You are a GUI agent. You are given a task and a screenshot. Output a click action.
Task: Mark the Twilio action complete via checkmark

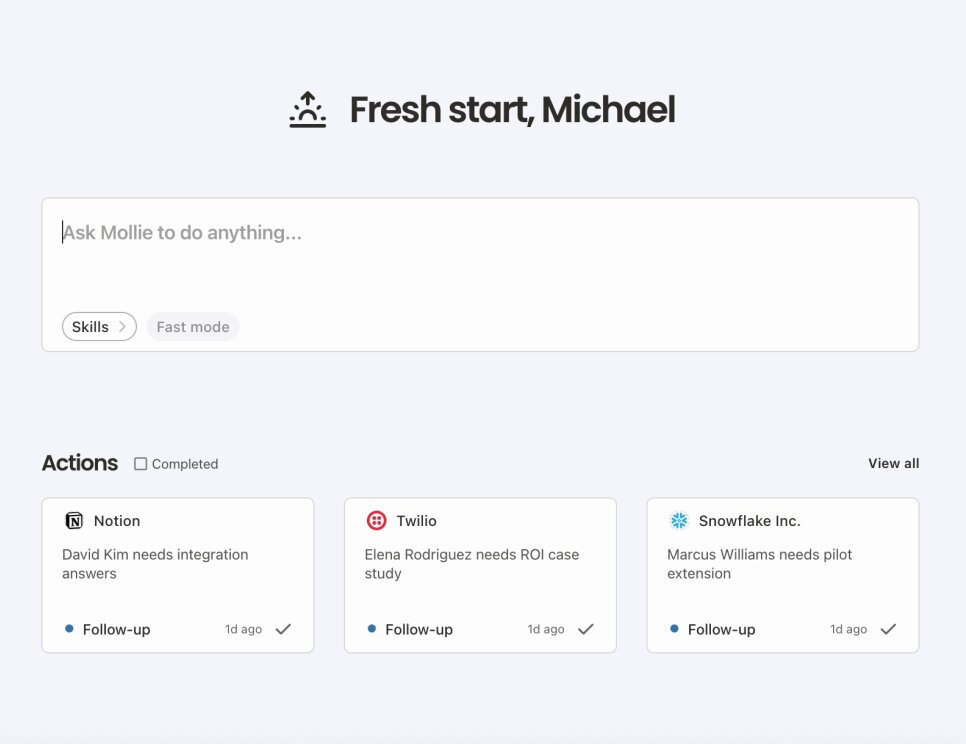[586, 629]
